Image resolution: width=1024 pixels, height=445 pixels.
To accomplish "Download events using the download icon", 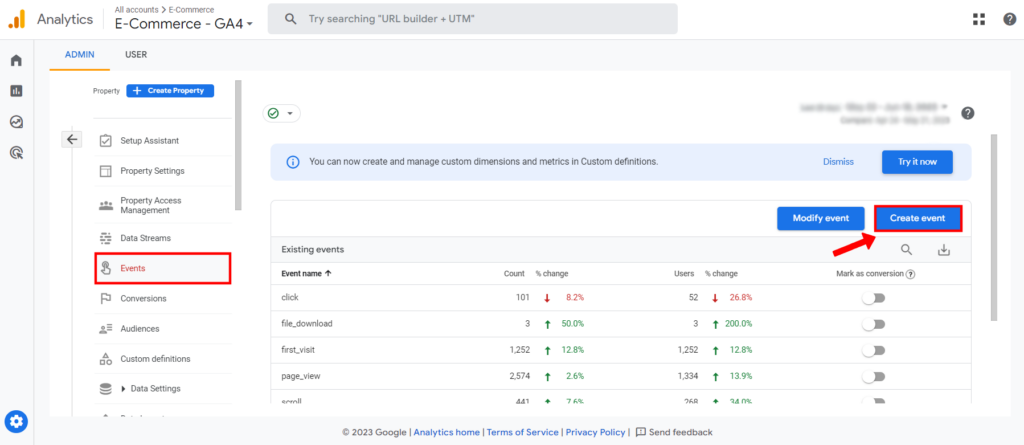I will click(x=944, y=250).
